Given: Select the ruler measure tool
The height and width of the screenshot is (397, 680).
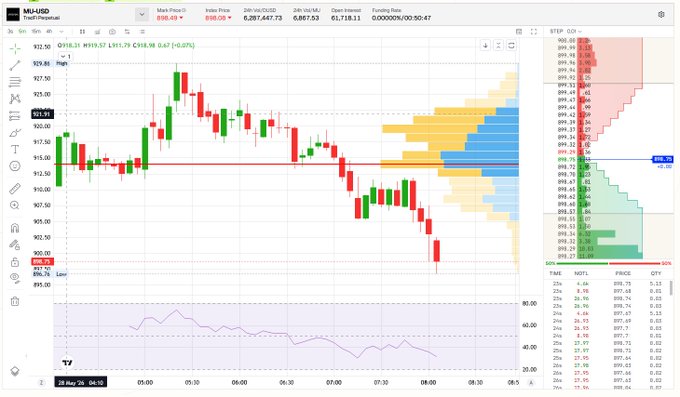Looking at the screenshot, I should click(15, 188).
